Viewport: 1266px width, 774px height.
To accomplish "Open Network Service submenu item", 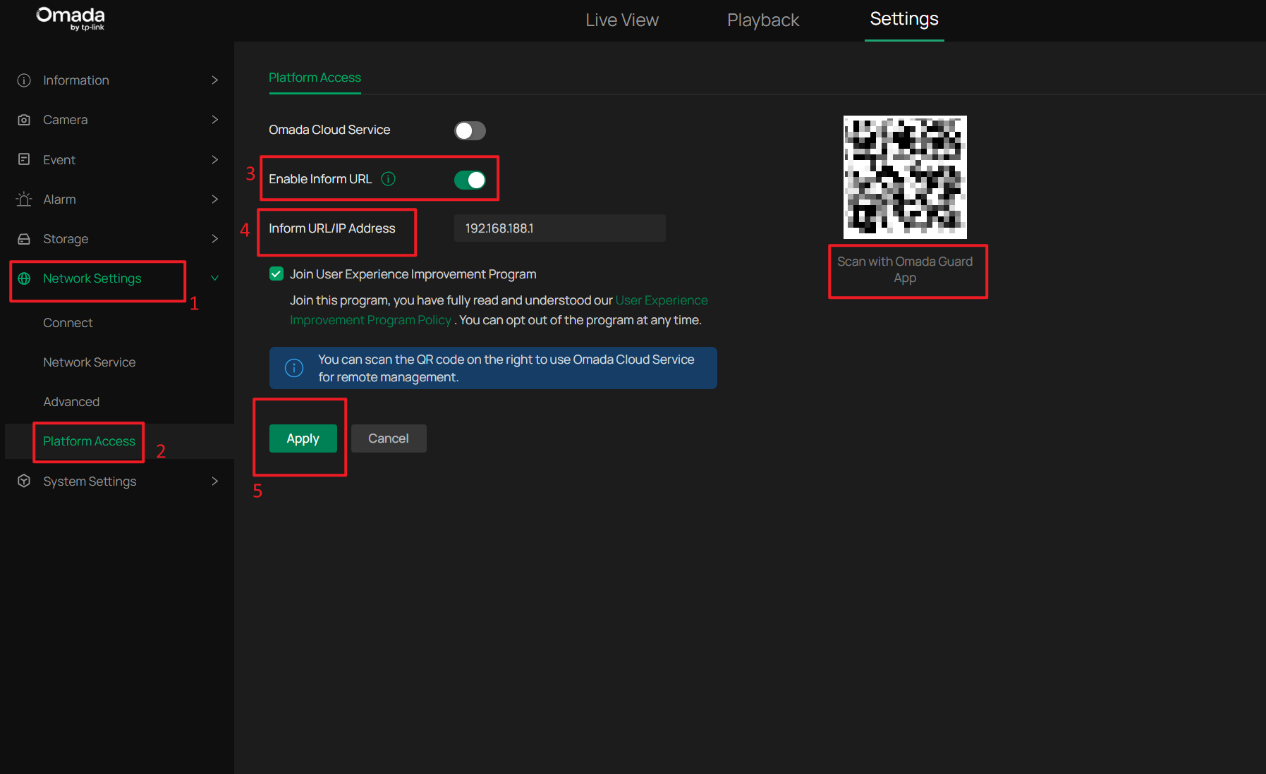I will pos(89,362).
